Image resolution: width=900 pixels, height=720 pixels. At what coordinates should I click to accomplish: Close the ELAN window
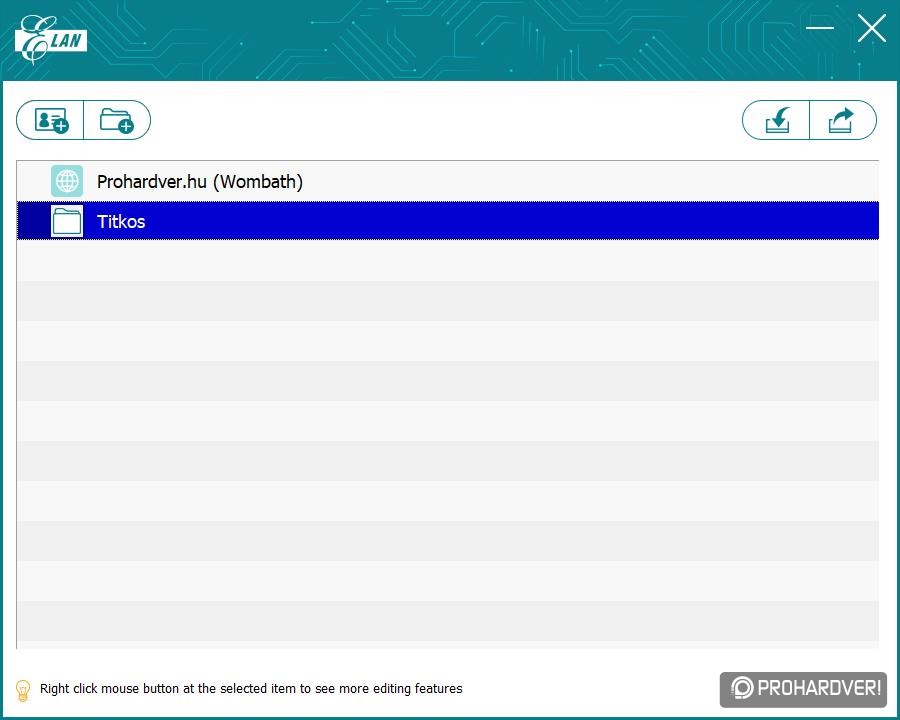click(x=871, y=28)
